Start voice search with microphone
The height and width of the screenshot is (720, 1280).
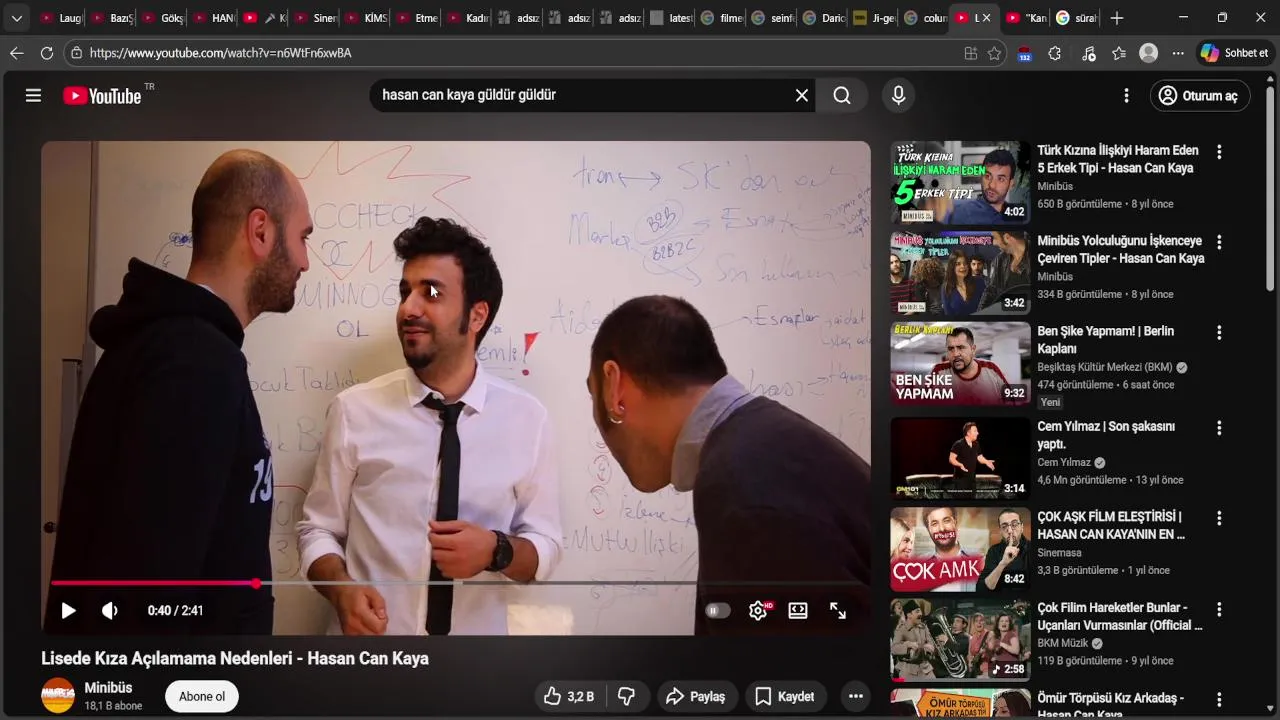point(898,95)
